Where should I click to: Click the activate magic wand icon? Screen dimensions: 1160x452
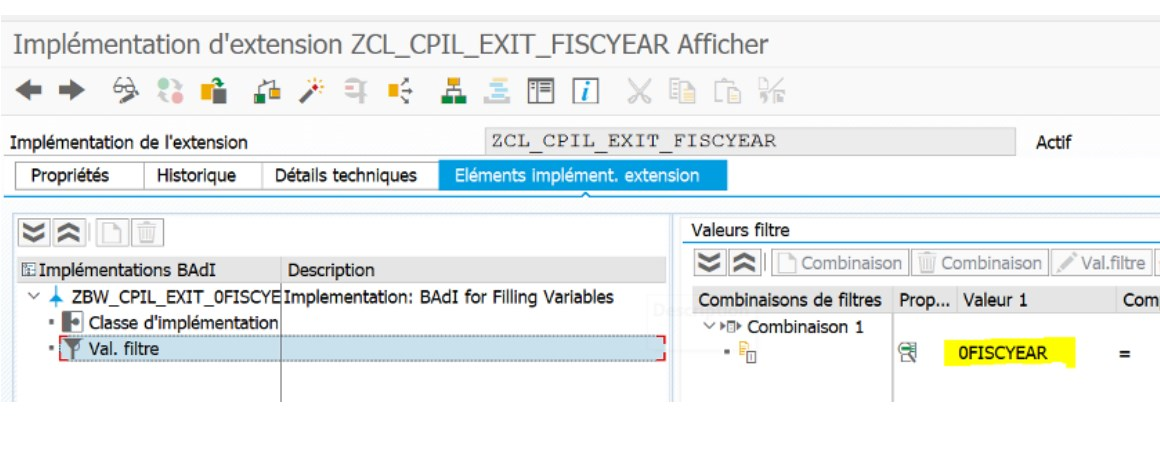click(311, 91)
